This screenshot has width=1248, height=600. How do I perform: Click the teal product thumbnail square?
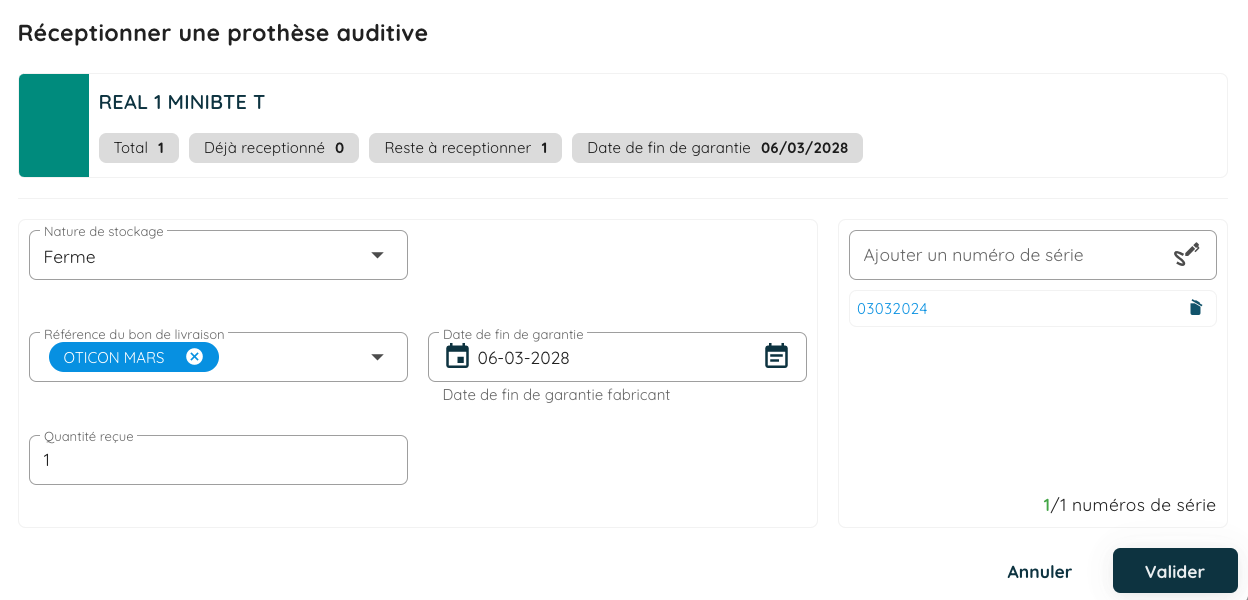pyautogui.click(x=54, y=125)
